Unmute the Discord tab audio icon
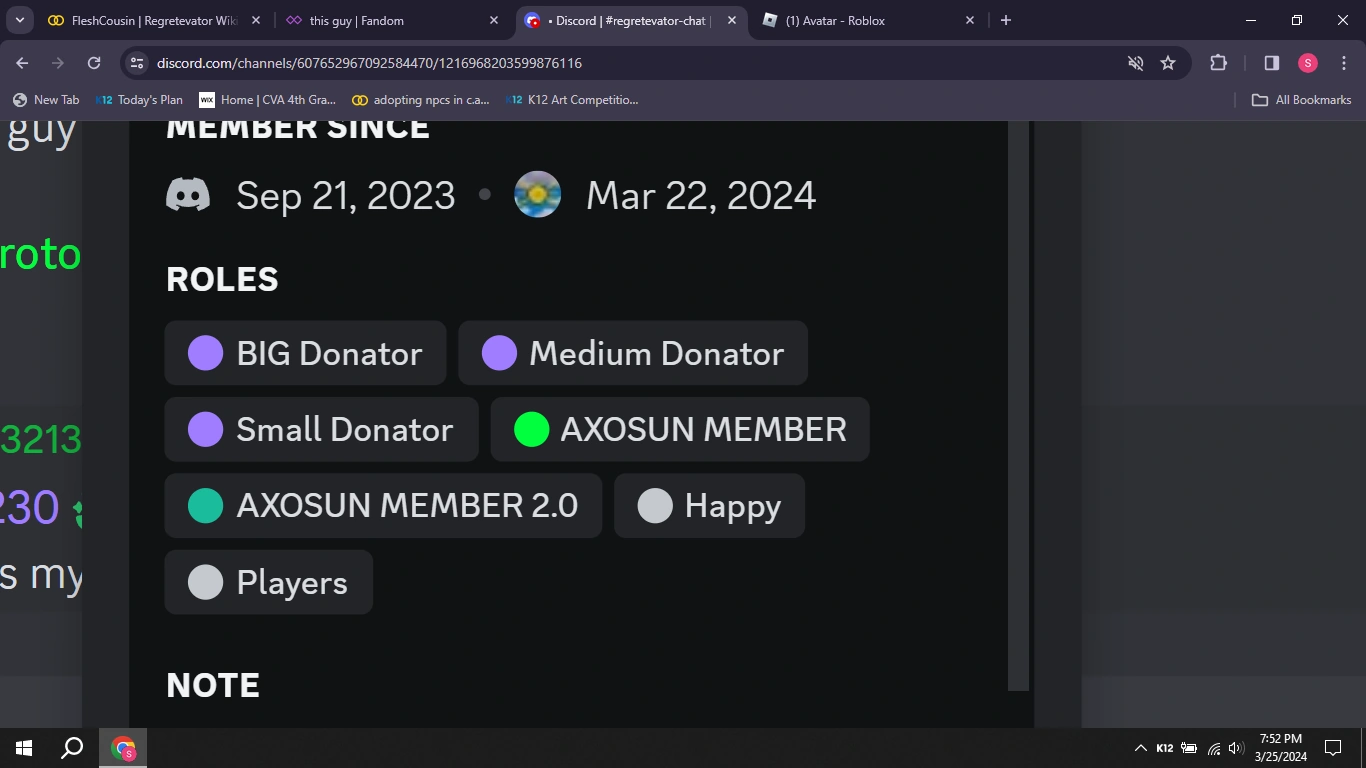 1135,62
